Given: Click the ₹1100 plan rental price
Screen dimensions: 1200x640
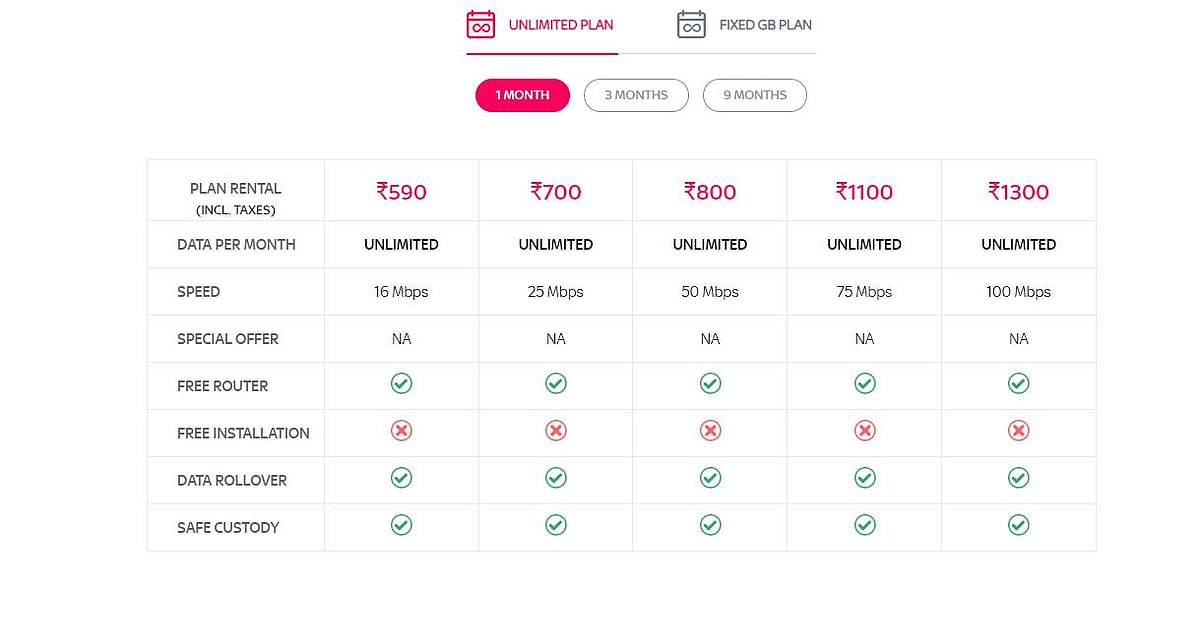Looking at the screenshot, I should click(864, 190).
